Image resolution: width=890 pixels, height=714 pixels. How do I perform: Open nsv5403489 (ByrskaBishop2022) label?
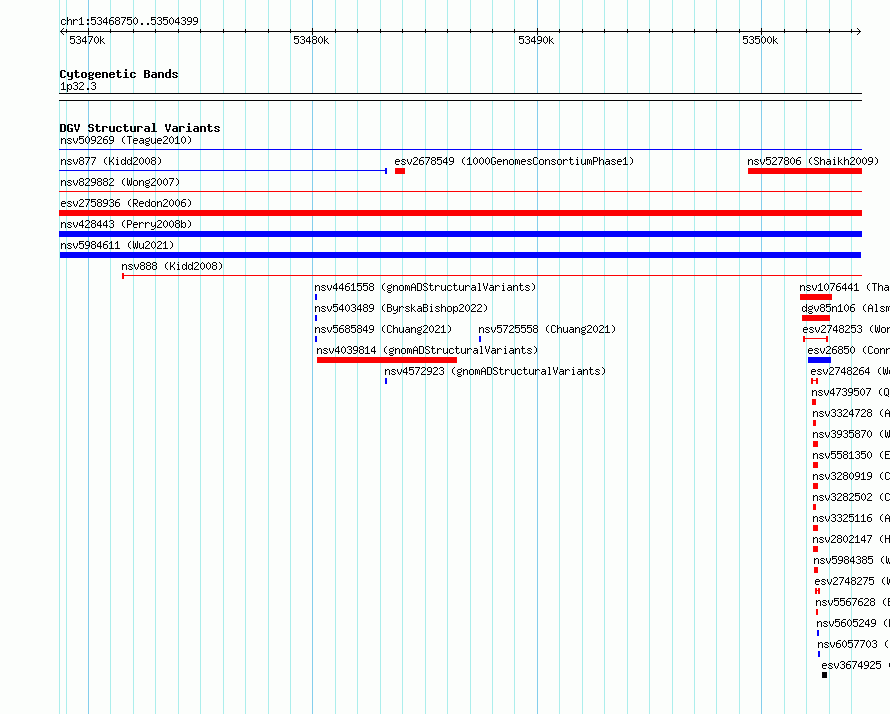(x=401, y=308)
